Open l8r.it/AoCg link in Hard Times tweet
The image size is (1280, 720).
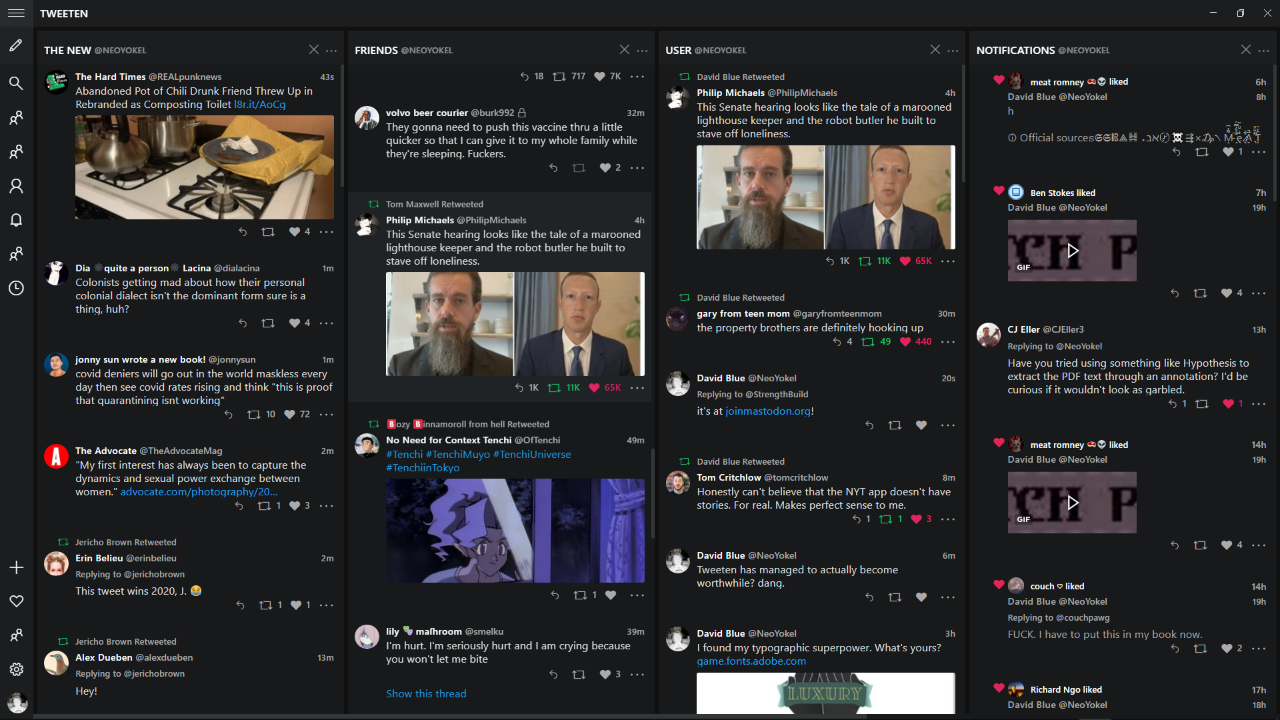click(x=259, y=104)
